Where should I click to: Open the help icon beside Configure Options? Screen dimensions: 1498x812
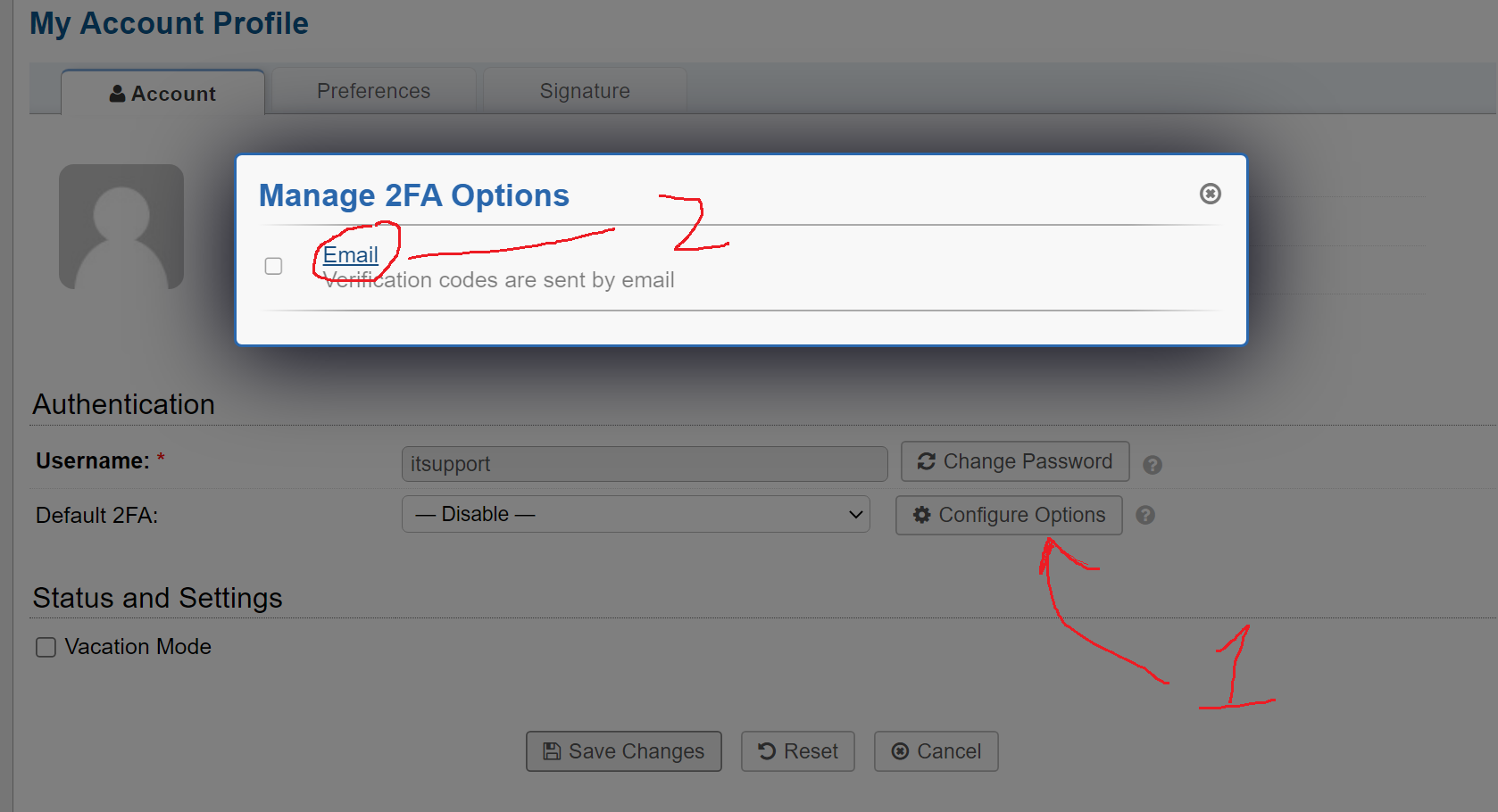tap(1145, 515)
